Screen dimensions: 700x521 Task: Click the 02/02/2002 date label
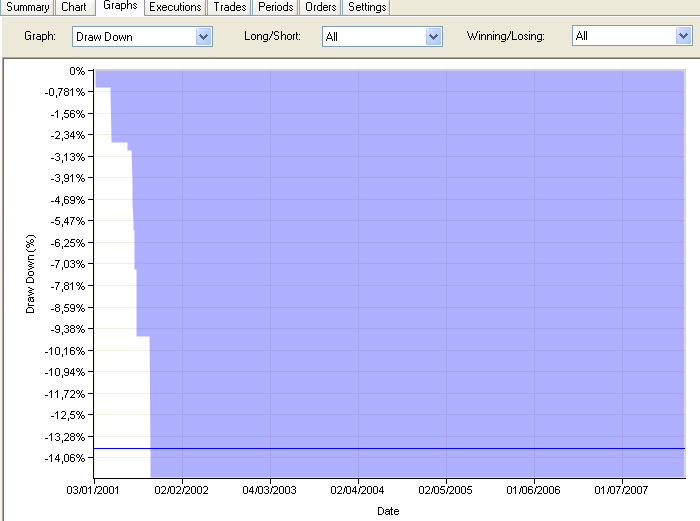pyautogui.click(x=181, y=490)
